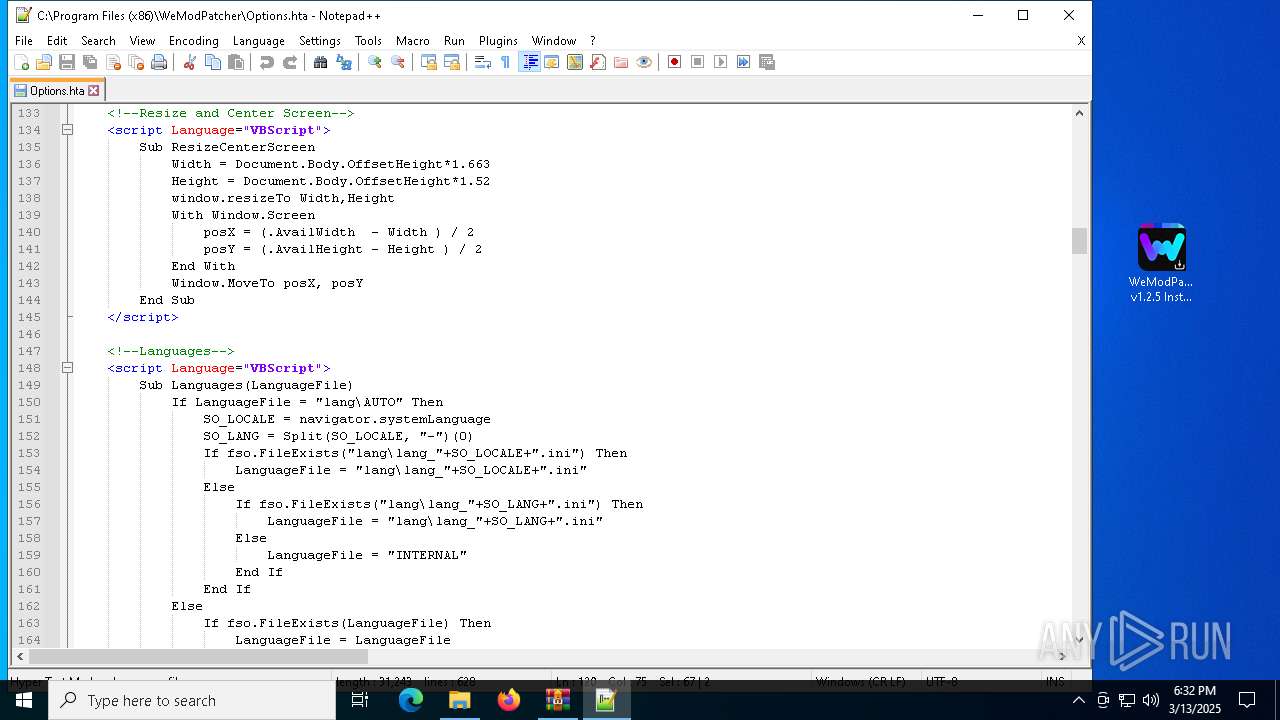
Task: Open Folder as Workspace icon
Action: [x=621, y=62]
